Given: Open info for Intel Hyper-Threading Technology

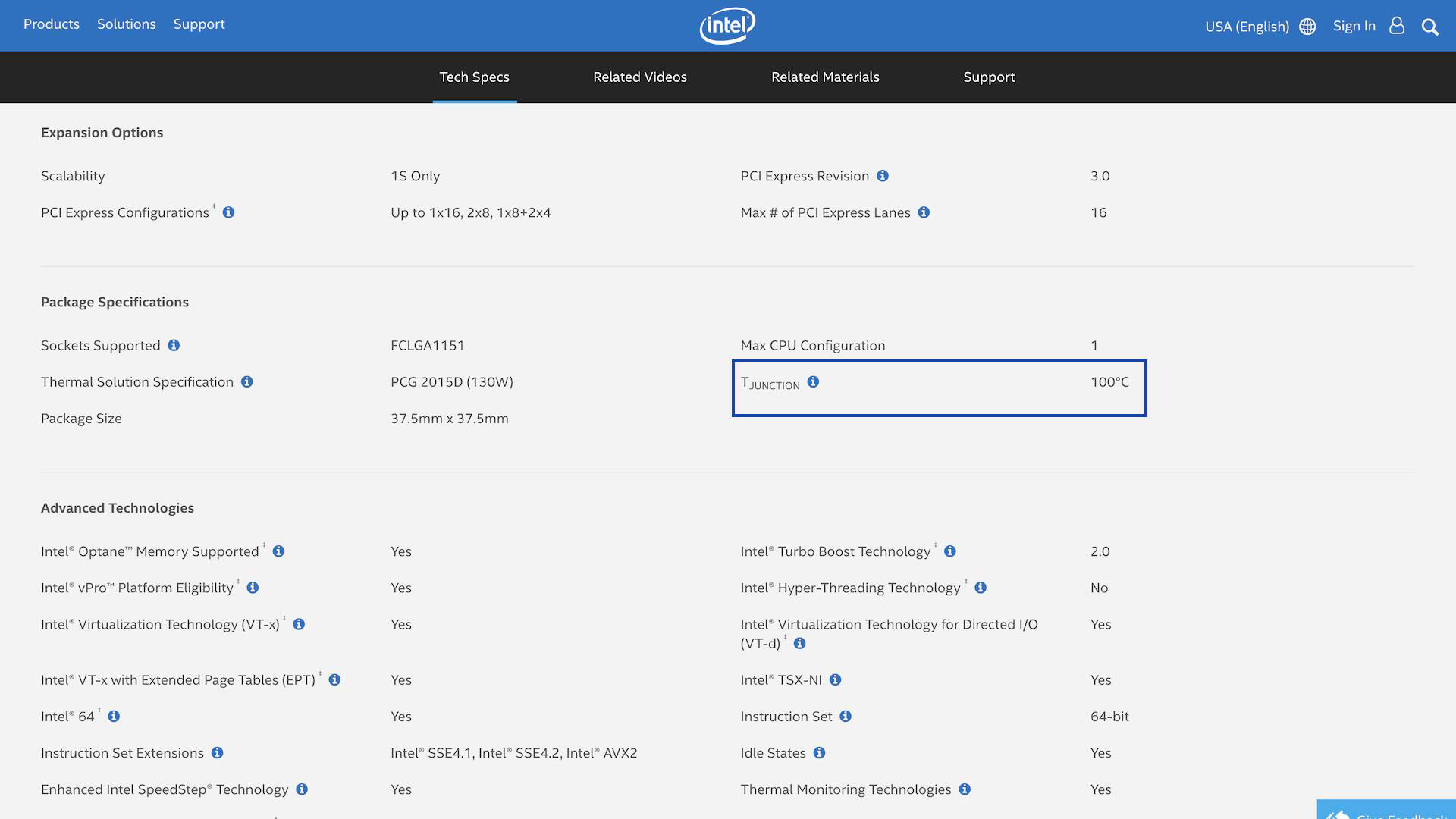Looking at the screenshot, I should tap(981, 588).
